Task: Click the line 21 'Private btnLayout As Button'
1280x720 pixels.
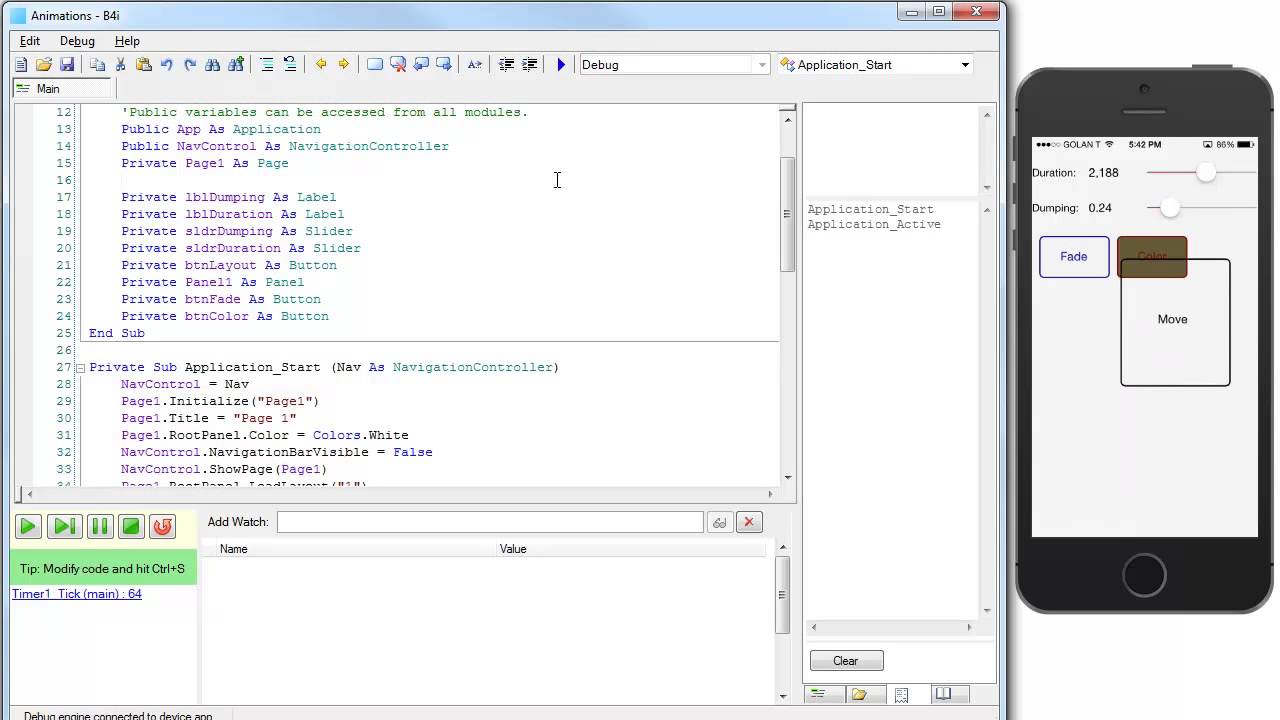Action: (229, 266)
